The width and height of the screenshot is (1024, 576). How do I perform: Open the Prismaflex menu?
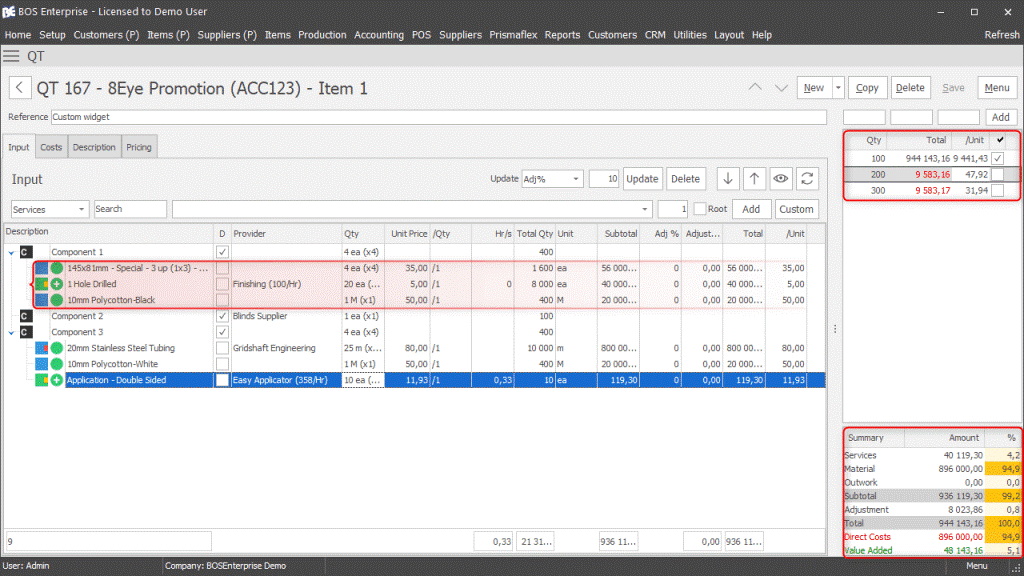point(513,35)
